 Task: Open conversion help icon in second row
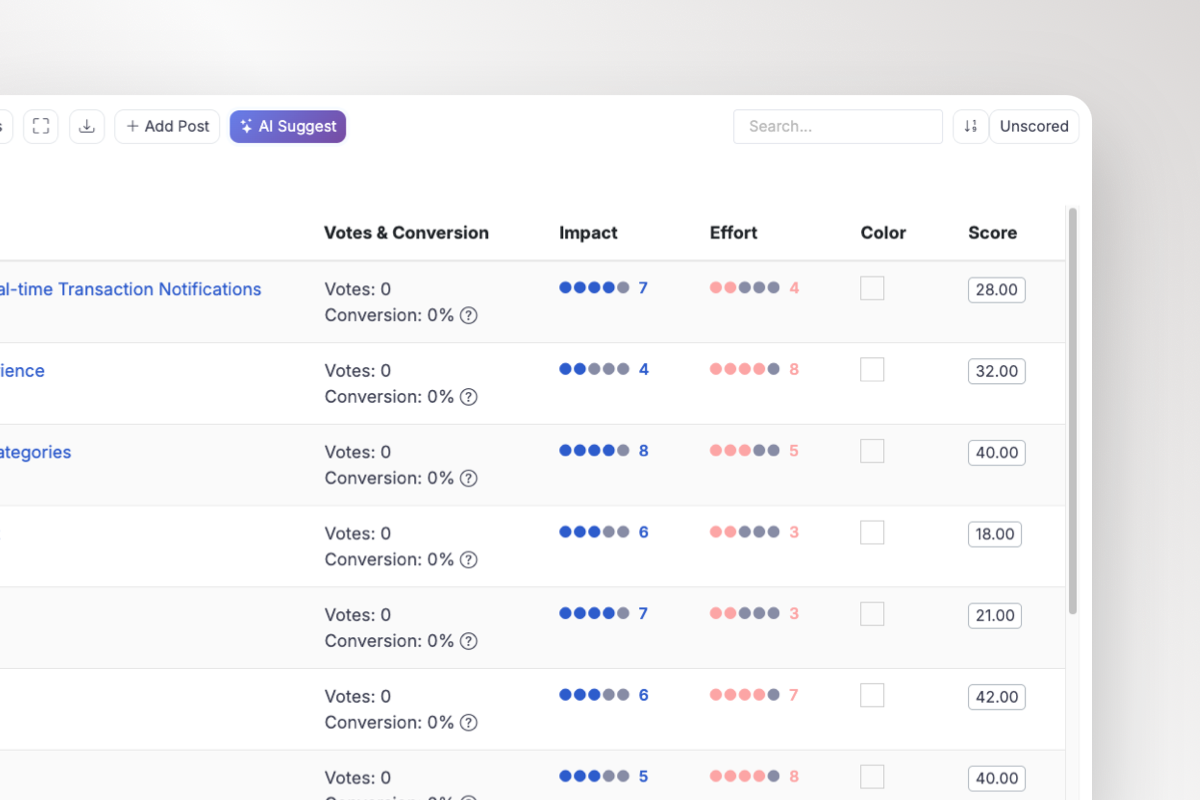[x=468, y=397]
